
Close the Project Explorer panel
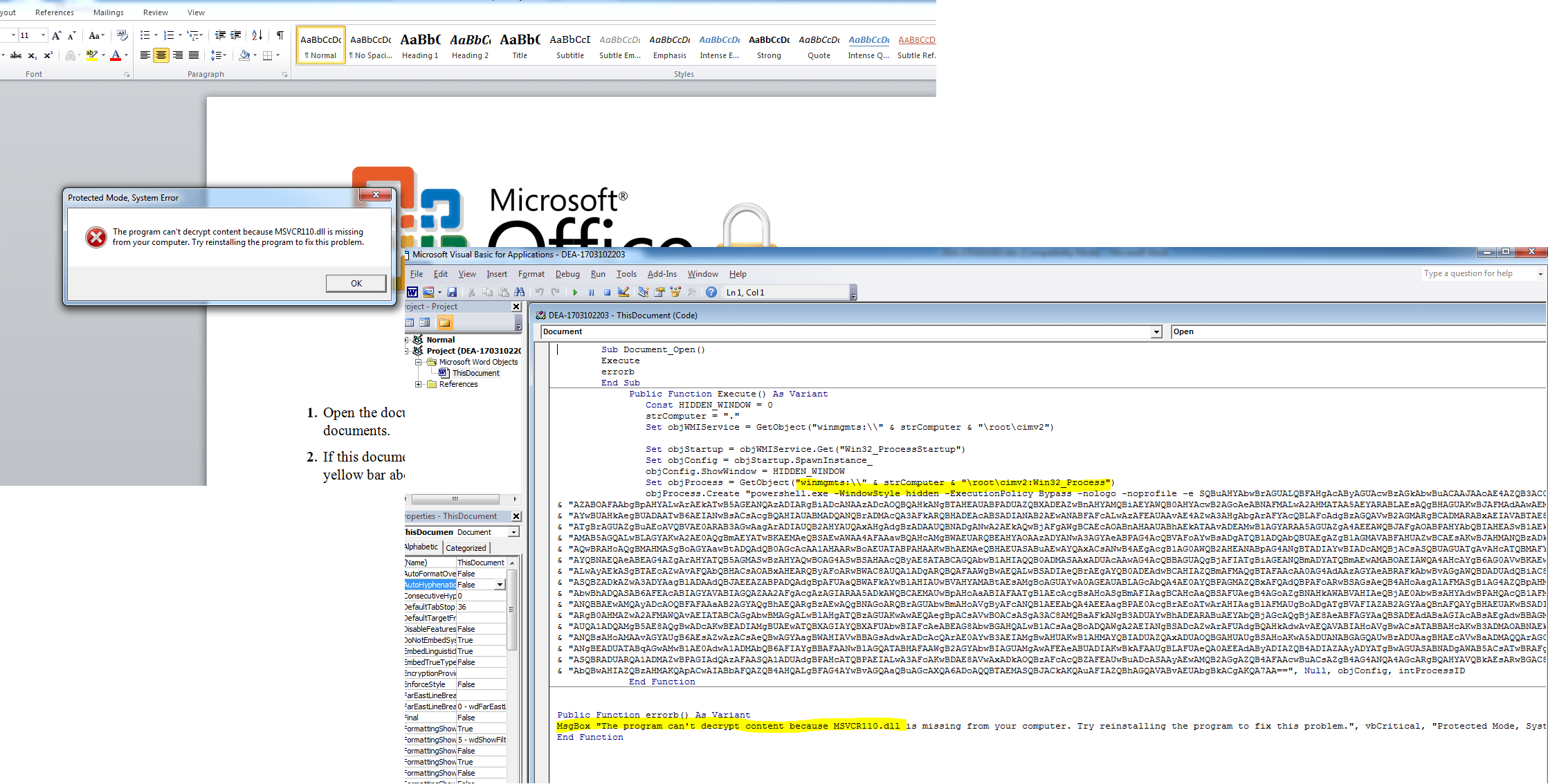coord(516,307)
